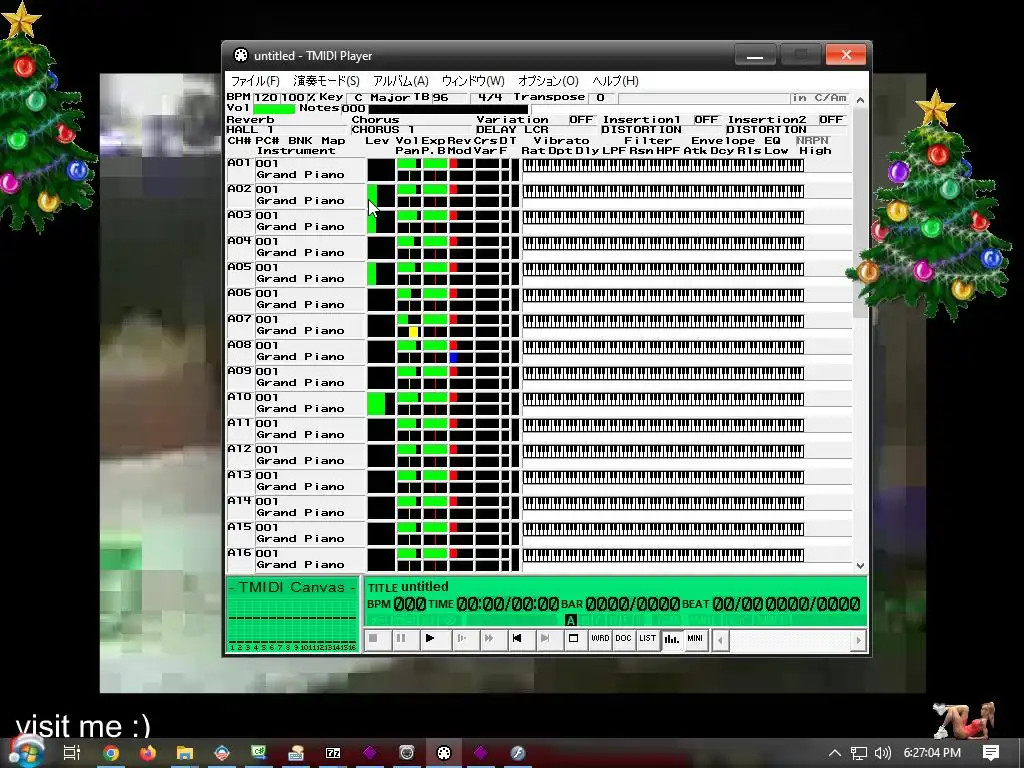Open the ファイル(F) menu

pyautogui.click(x=255, y=81)
